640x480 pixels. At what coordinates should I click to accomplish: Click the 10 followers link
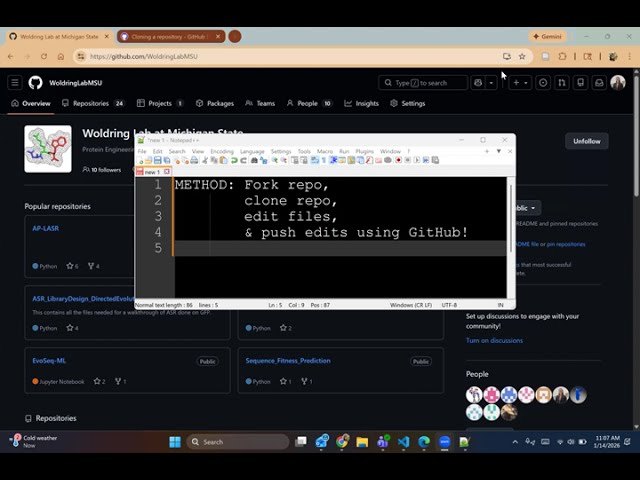(102, 170)
